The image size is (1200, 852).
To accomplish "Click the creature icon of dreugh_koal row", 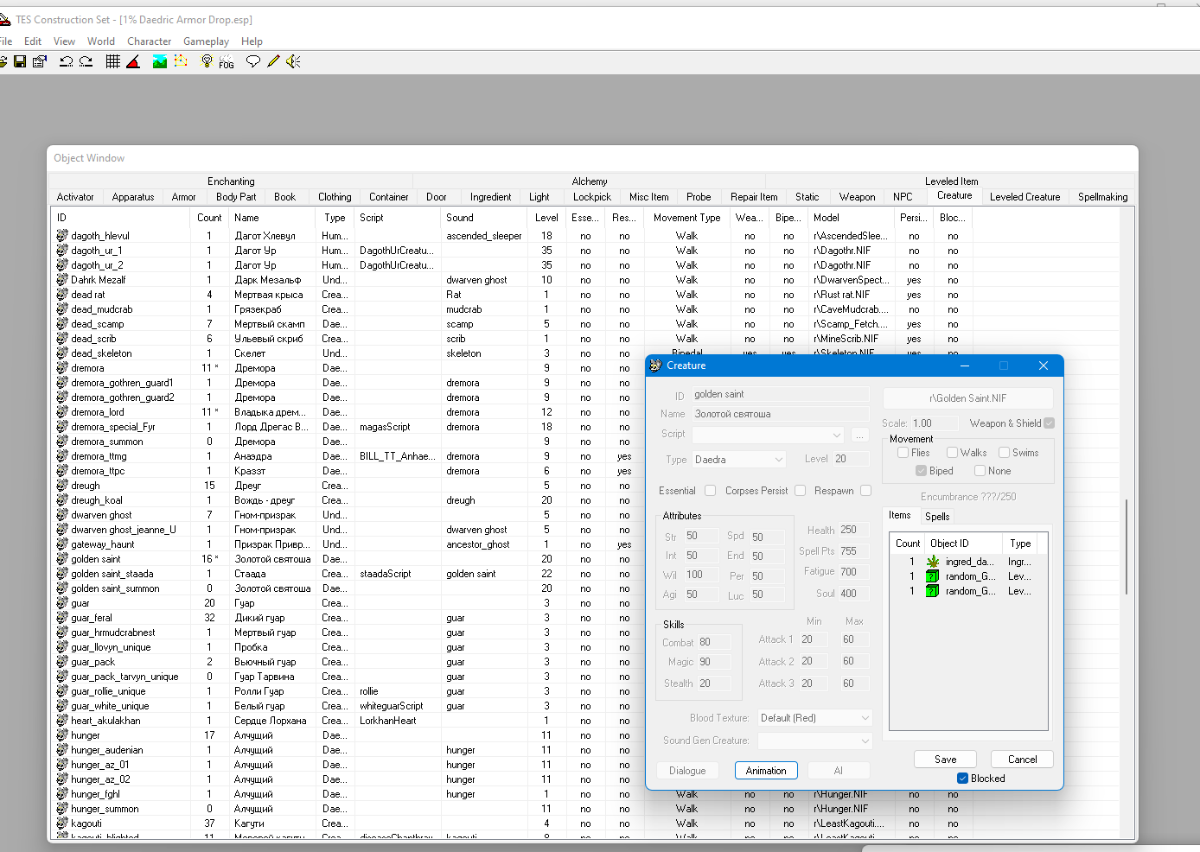I will 62,500.
